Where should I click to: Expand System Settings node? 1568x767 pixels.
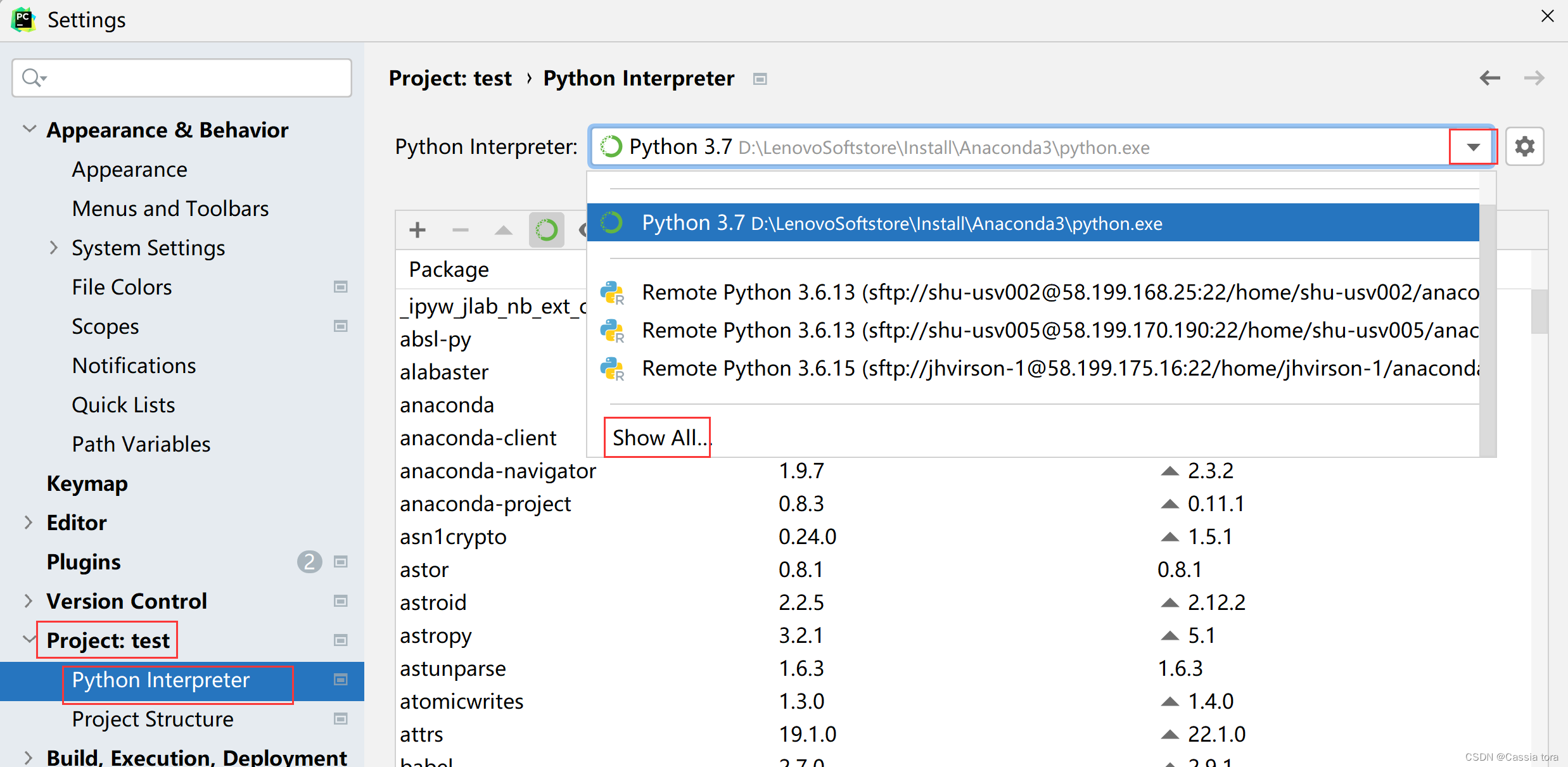(54, 247)
